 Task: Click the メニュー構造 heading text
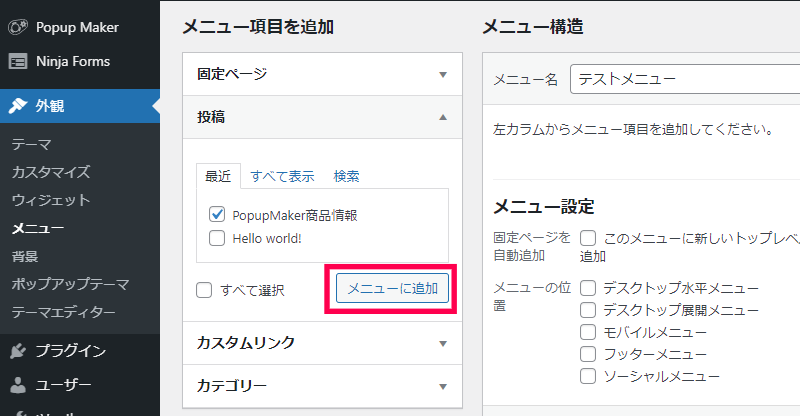pos(533,27)
